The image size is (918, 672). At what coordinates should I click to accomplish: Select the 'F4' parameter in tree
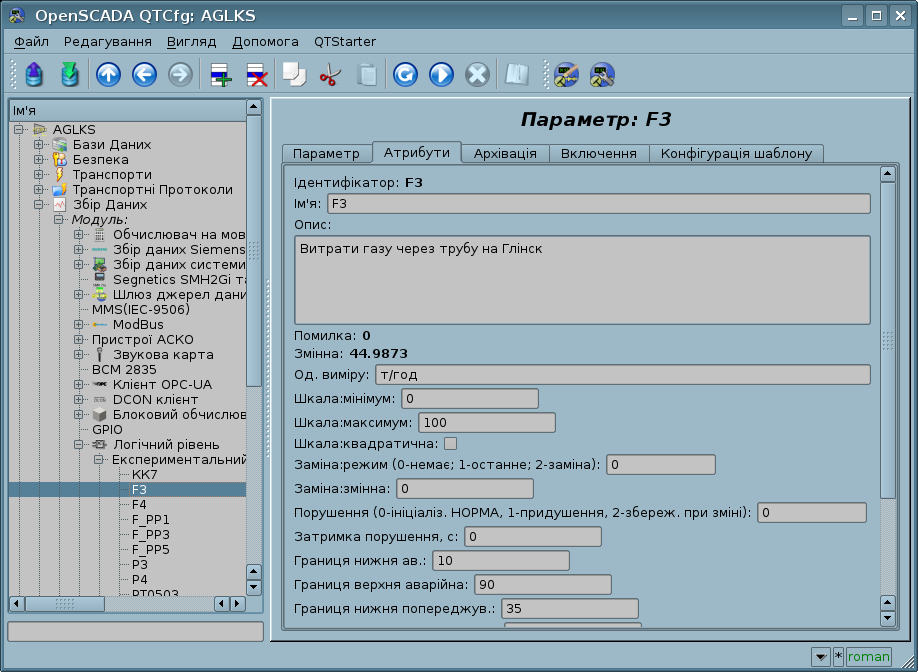[139, 505]
